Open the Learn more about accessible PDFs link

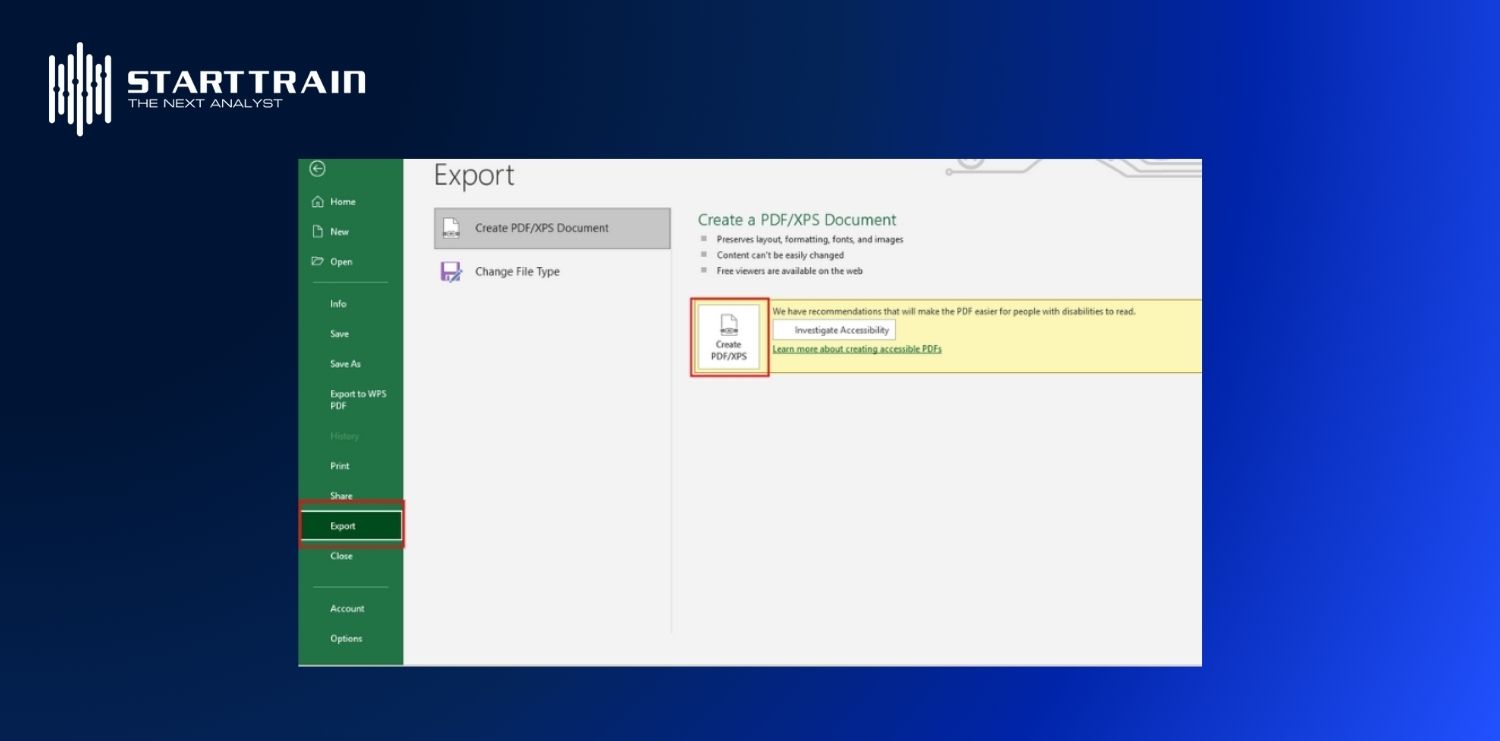856,349
